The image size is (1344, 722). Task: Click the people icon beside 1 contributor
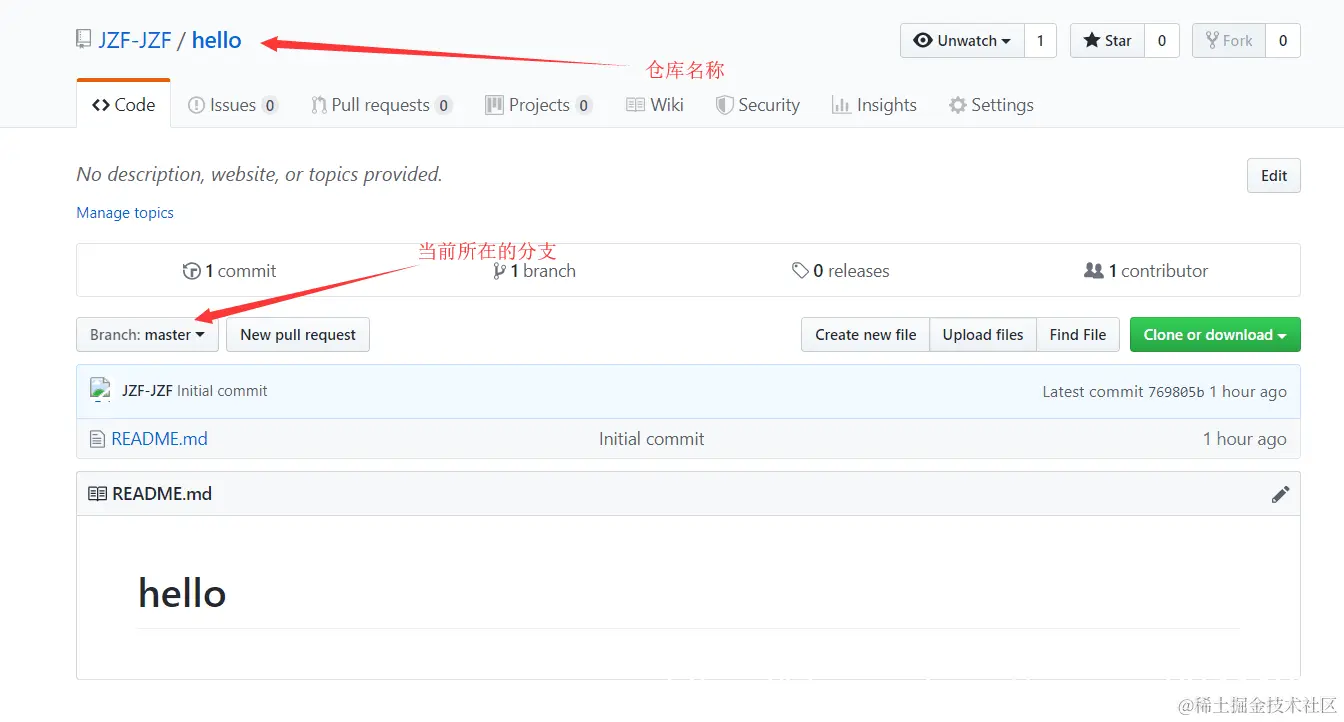(1094, 271)
